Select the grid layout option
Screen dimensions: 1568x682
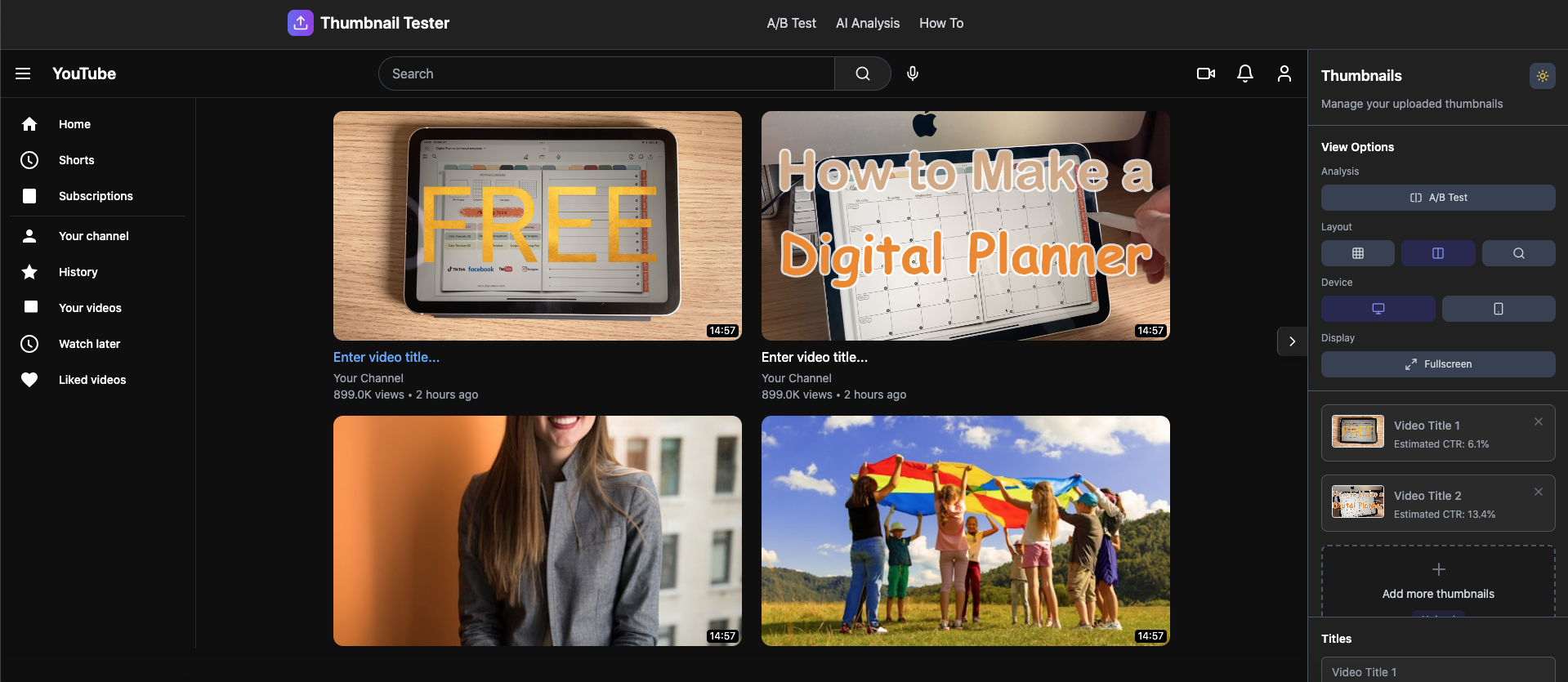[1358, 253]
